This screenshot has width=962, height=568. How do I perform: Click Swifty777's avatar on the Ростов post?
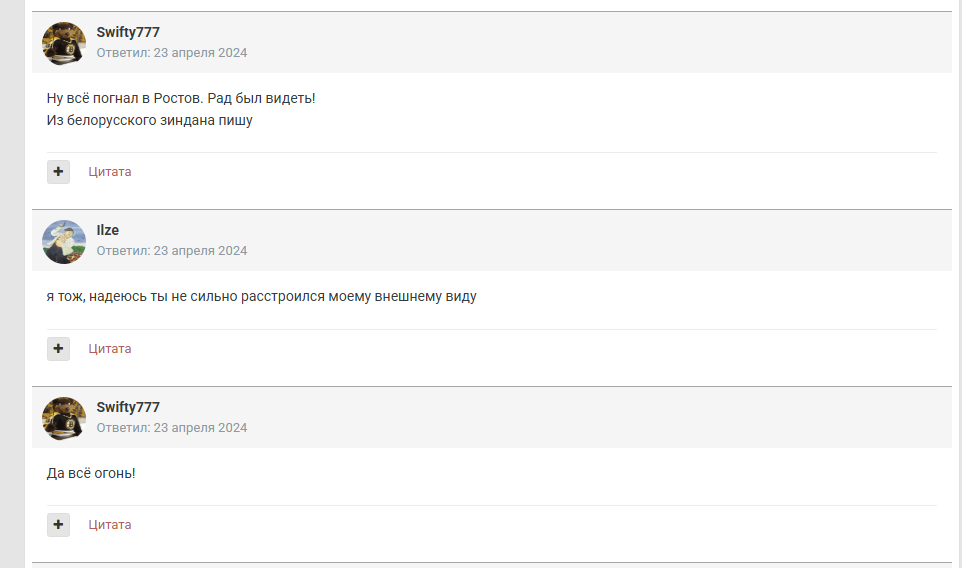tap(64, 43)
